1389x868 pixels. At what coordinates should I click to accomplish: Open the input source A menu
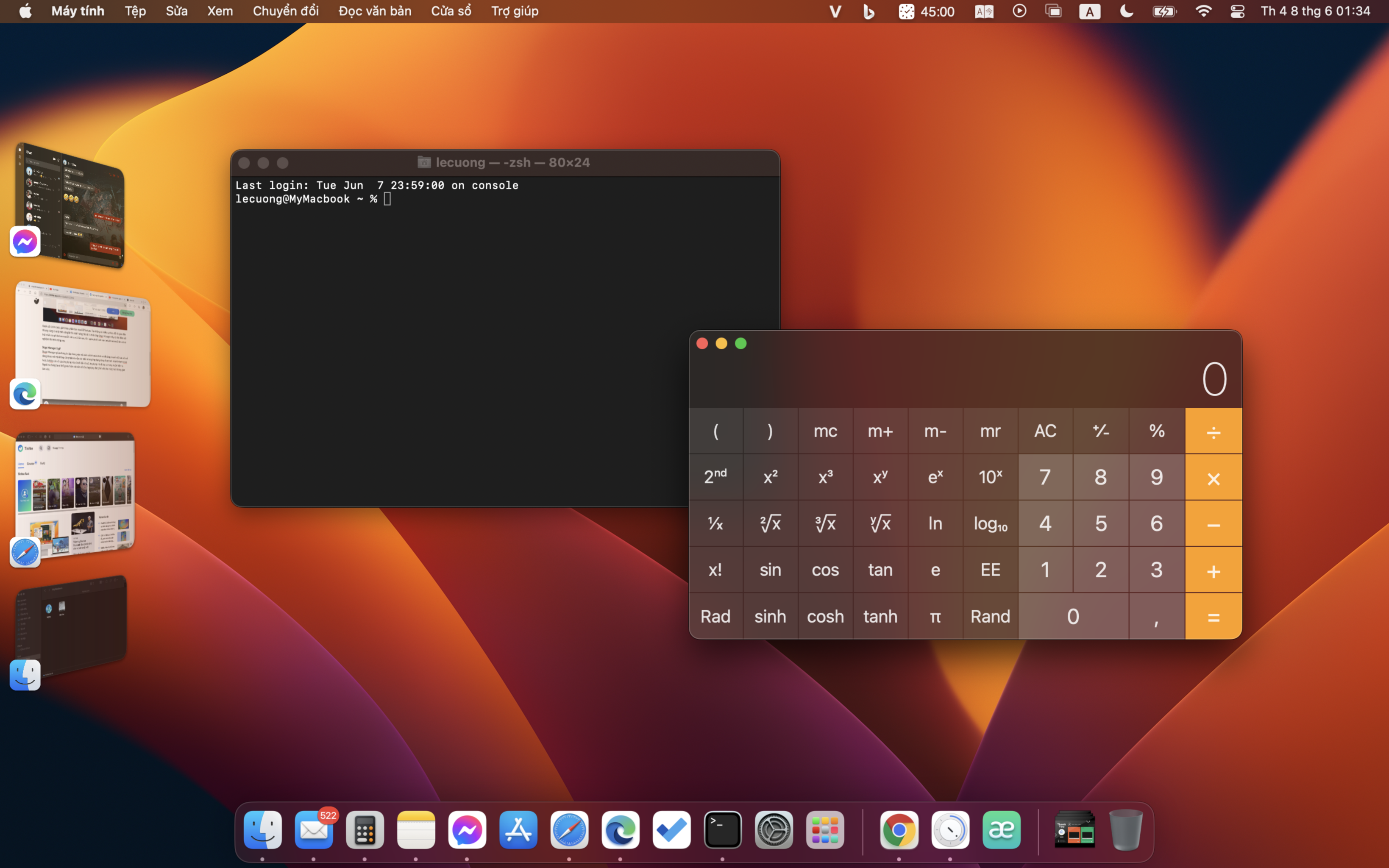click(1089, 11)
